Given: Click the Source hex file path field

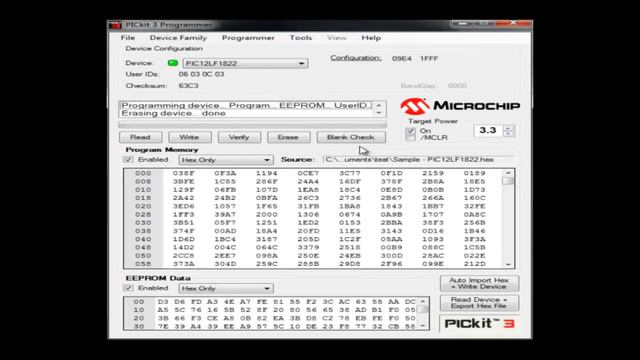Looking at the screenshot, I should coord(418,160).
